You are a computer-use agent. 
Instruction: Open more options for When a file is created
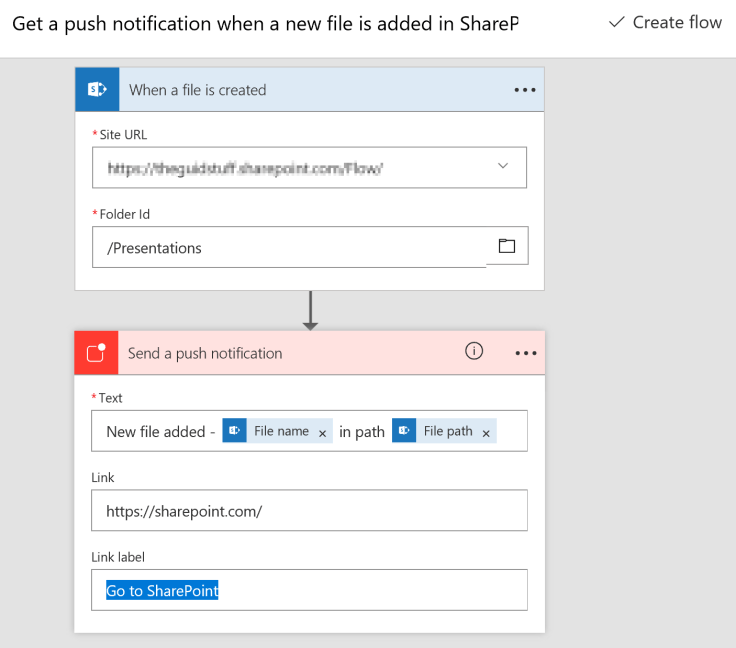click(x=524, y=90)
